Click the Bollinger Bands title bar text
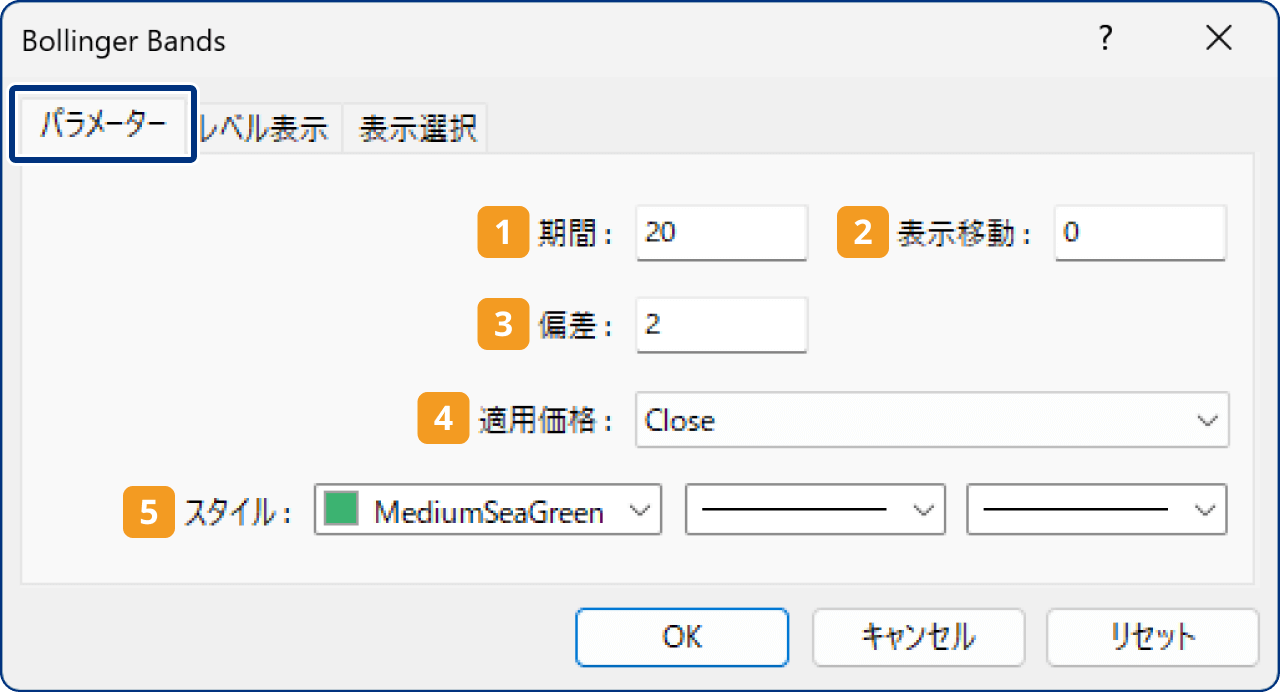1280x692 pixels. click(x=123, y=41)
